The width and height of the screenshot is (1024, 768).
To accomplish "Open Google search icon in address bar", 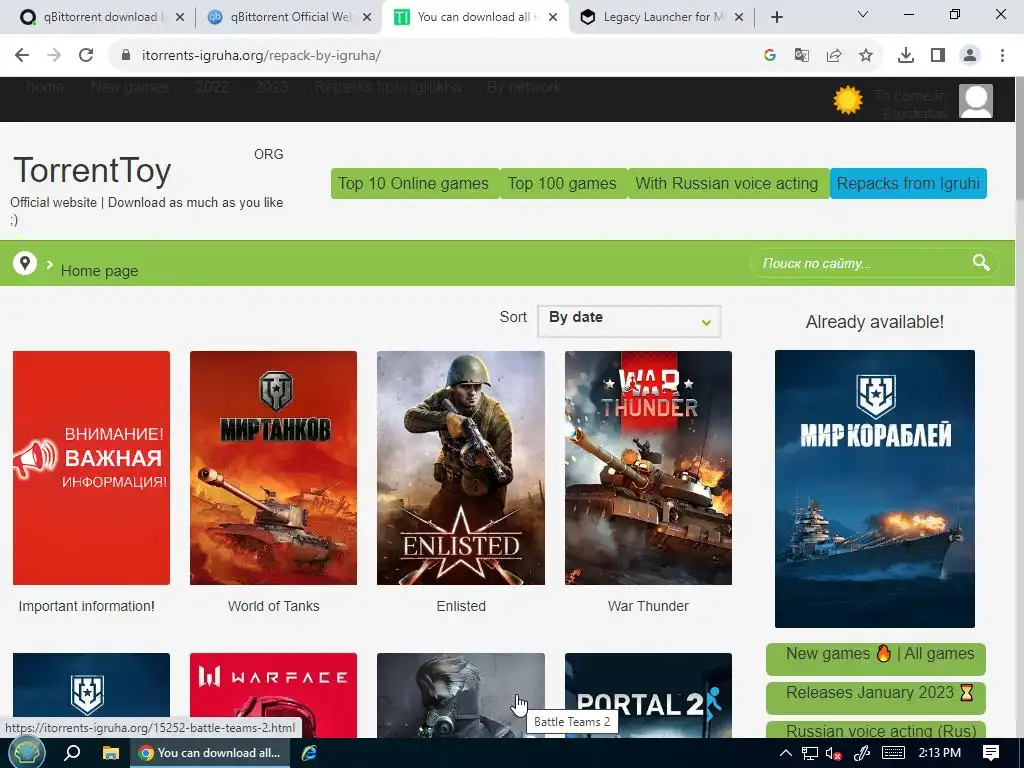I will tap(770, 56).
